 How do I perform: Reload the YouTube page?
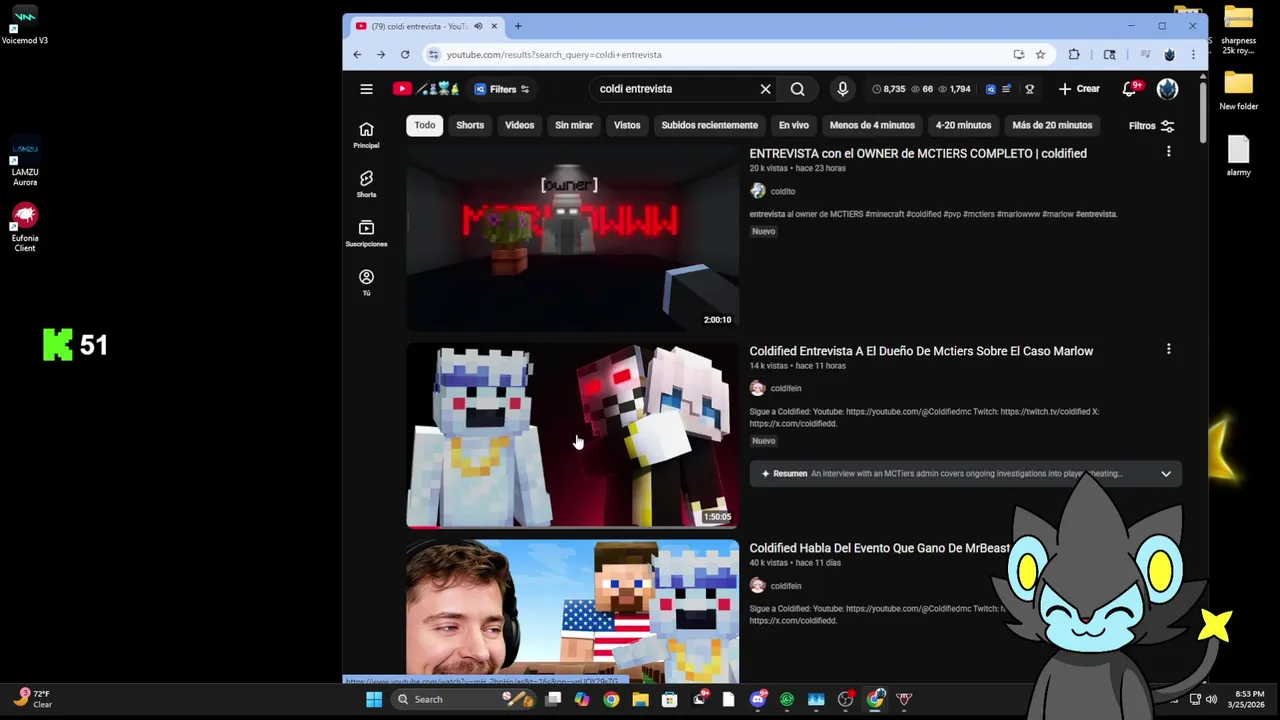[x=405, y=55]
